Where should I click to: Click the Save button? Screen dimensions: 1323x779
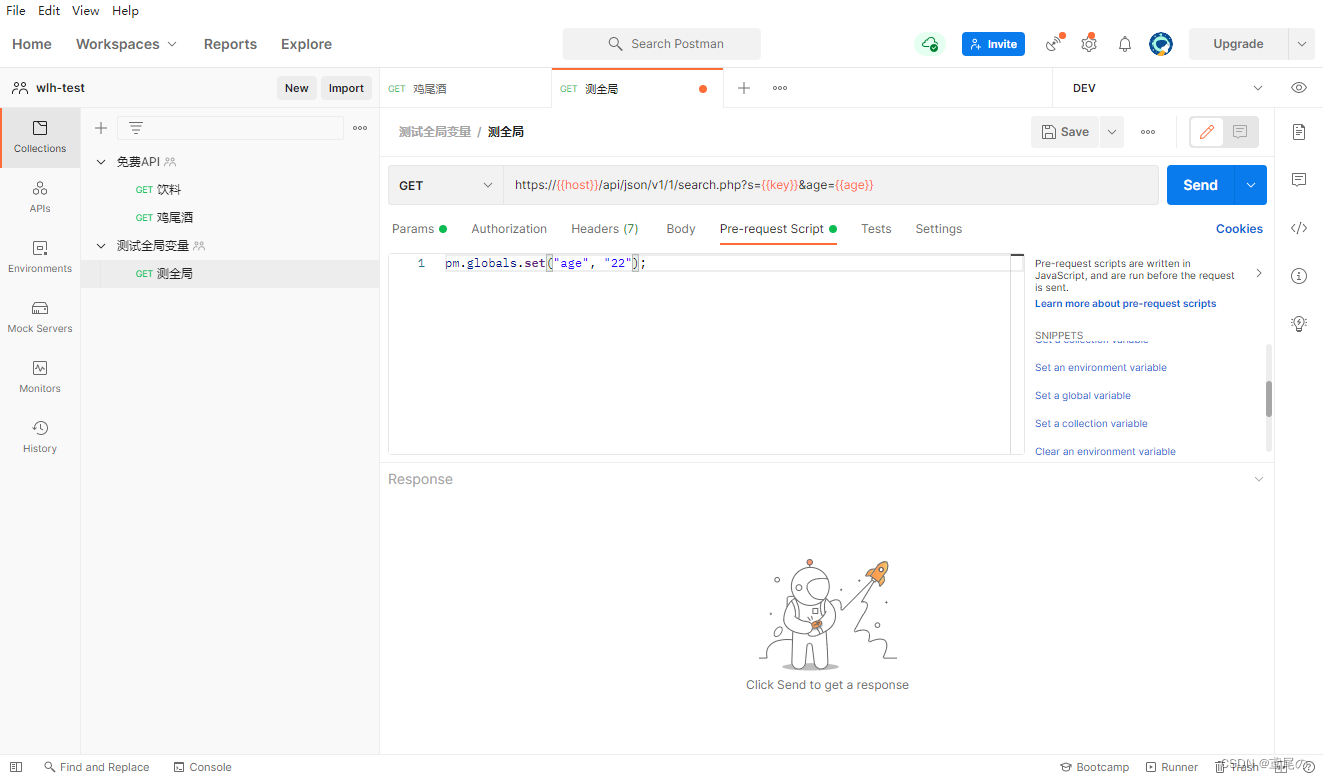[1065, 132]
